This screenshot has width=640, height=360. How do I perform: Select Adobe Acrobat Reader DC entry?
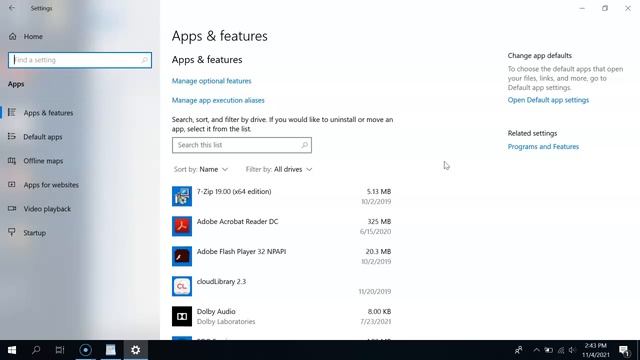[x=282, y=226]
